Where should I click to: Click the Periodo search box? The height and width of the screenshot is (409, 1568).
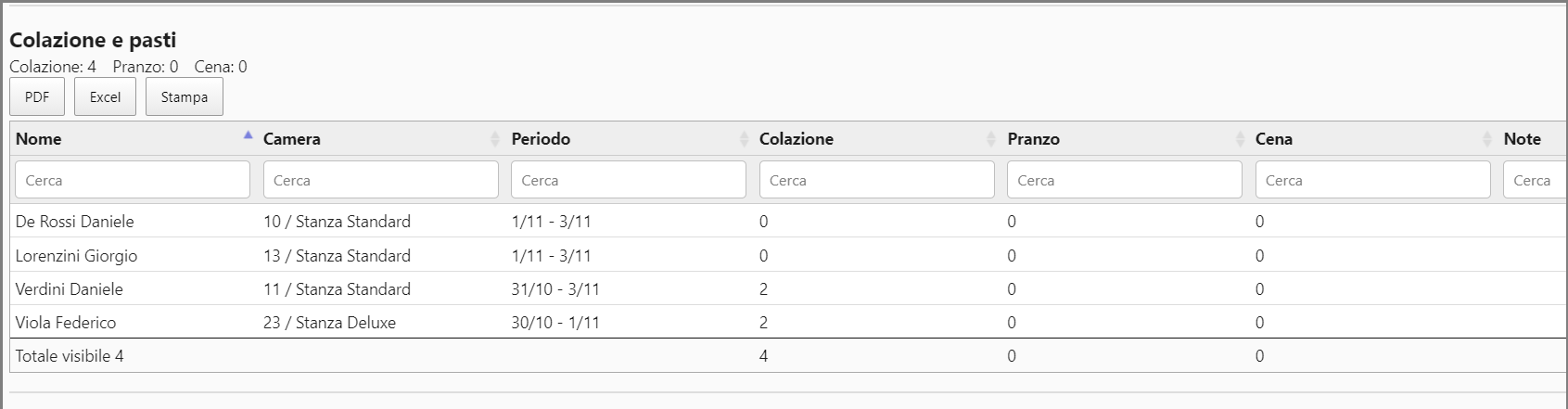(x=628, y=180)
